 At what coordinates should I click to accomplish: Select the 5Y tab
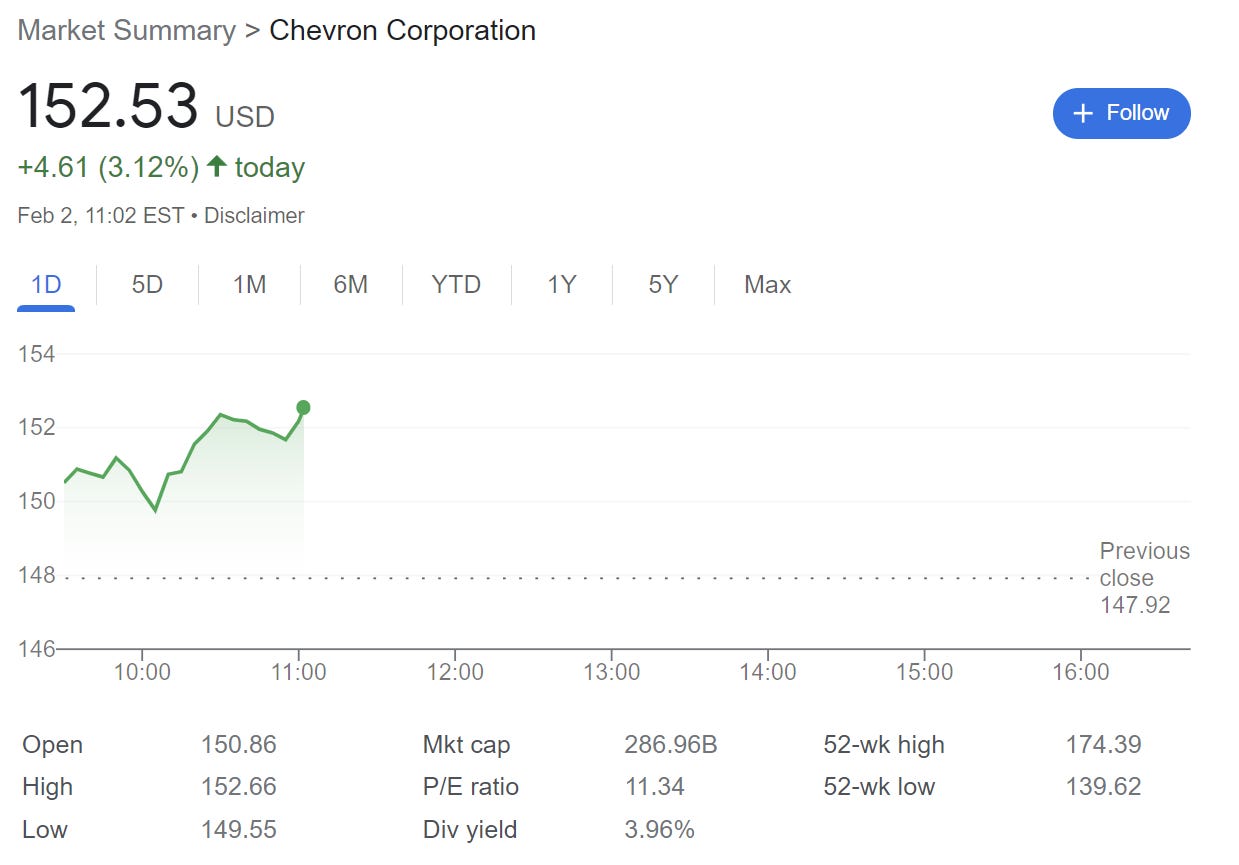pyautogui.click(x=663, y=285)
